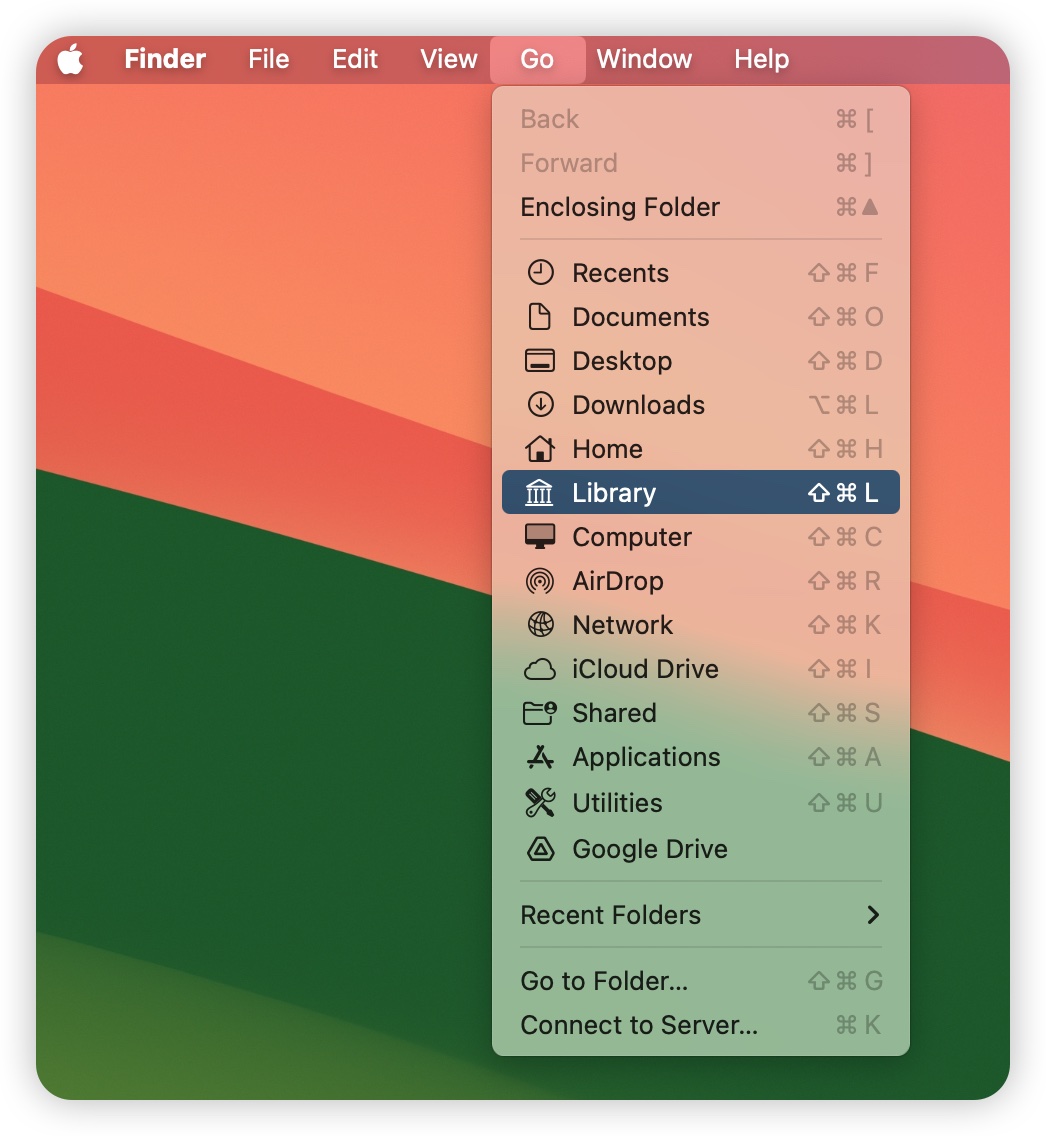This screenshot has width=1046, height=1136.
Task: Click the Utilities tools icon
Action: pos(540,803)
